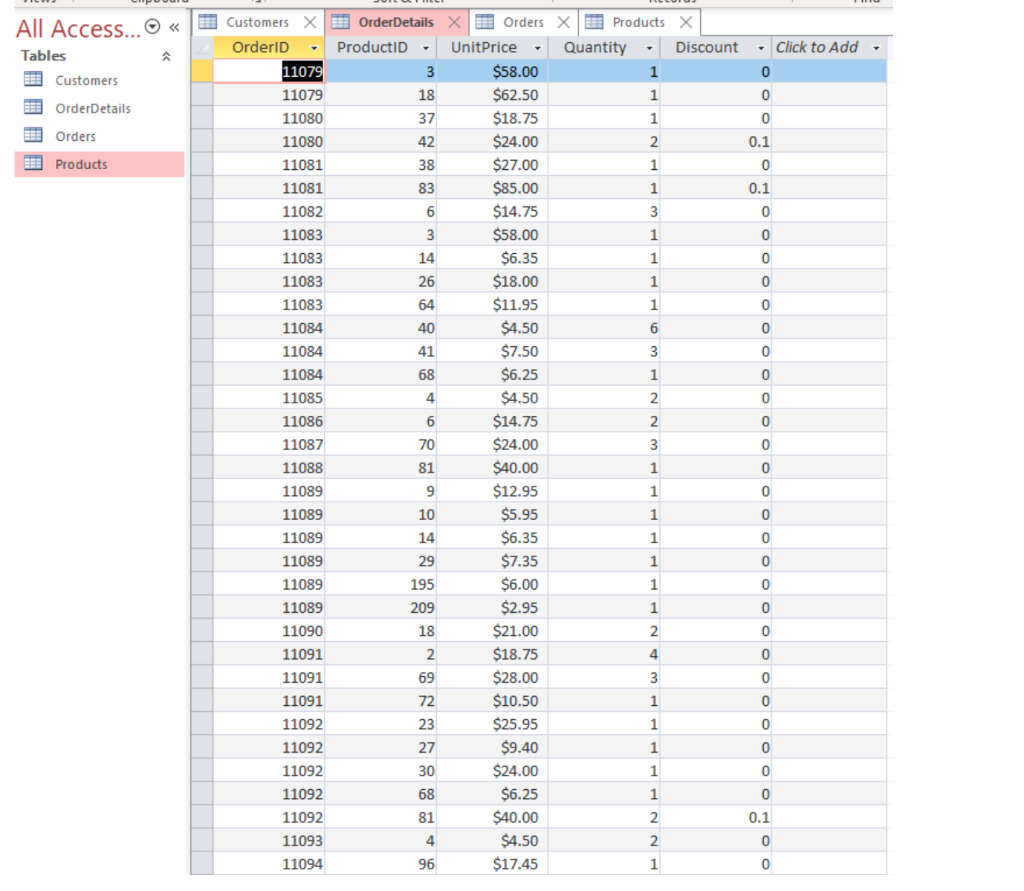Open the Click to Add column dropdown

[876, 48]
